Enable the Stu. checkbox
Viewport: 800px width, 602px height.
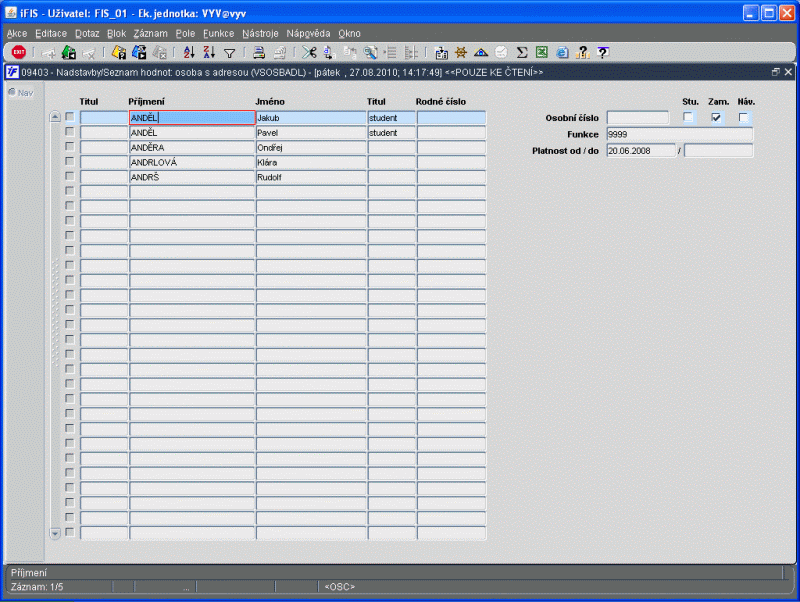(x=688, y=117)
